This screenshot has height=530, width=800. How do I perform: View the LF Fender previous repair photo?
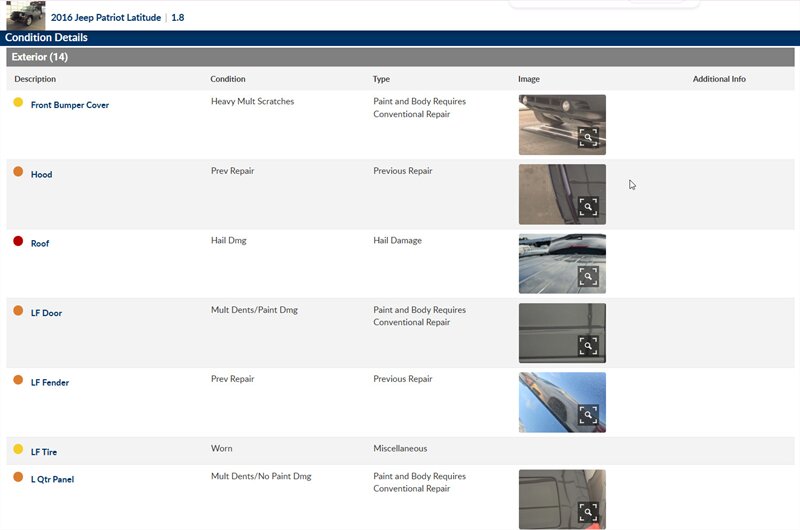(x=562, y=402)
